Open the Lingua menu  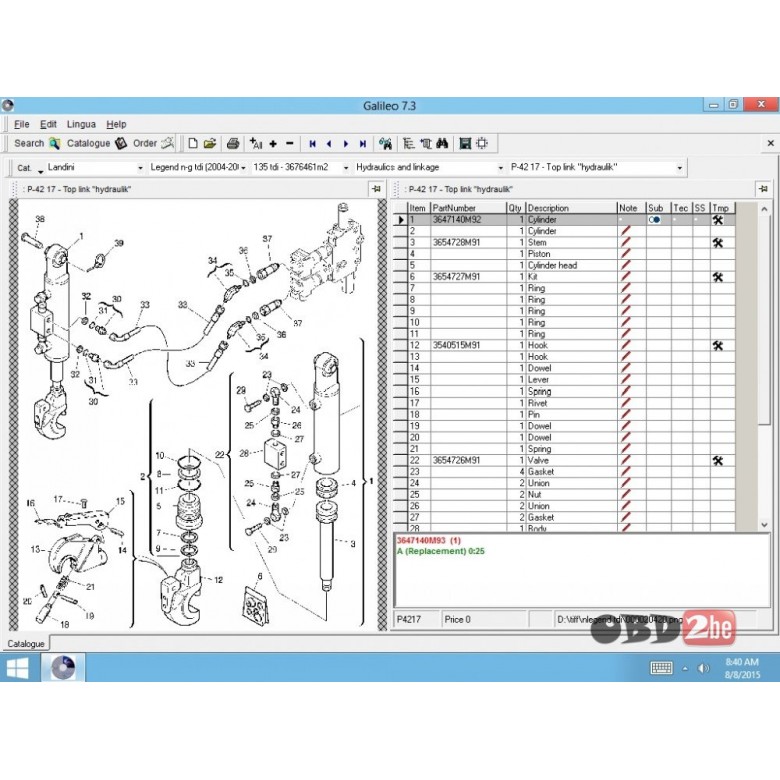click(81, 124)
